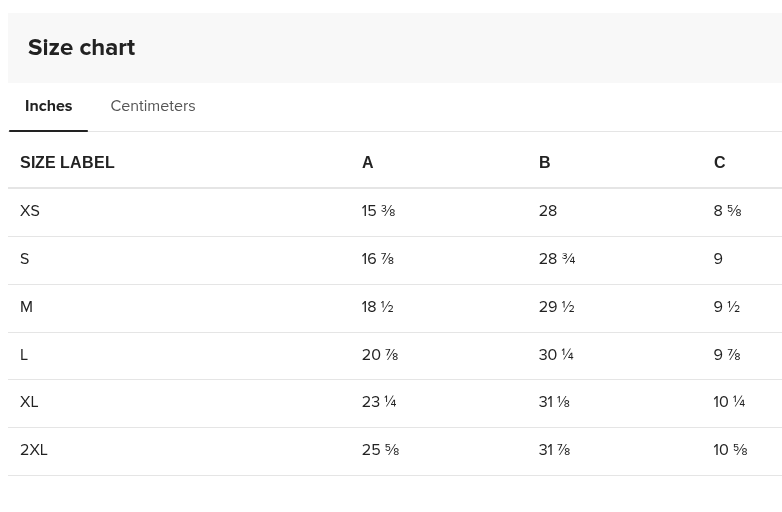The height and width of the screenshot is (512, 782).
Task: Click the 28 ¾ value in S row
Action: (556, 259)
